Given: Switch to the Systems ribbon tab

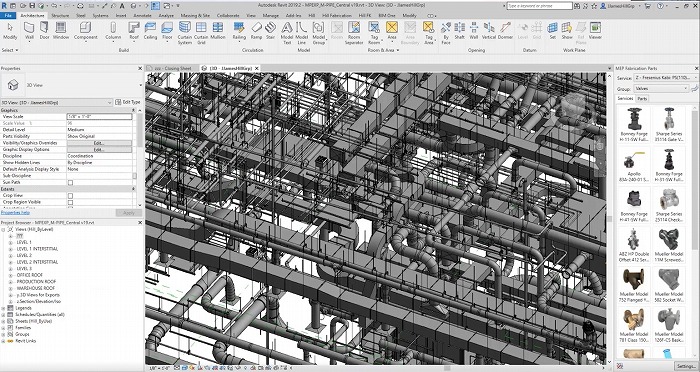Looking at the screenshot, I should pos(100,15).
